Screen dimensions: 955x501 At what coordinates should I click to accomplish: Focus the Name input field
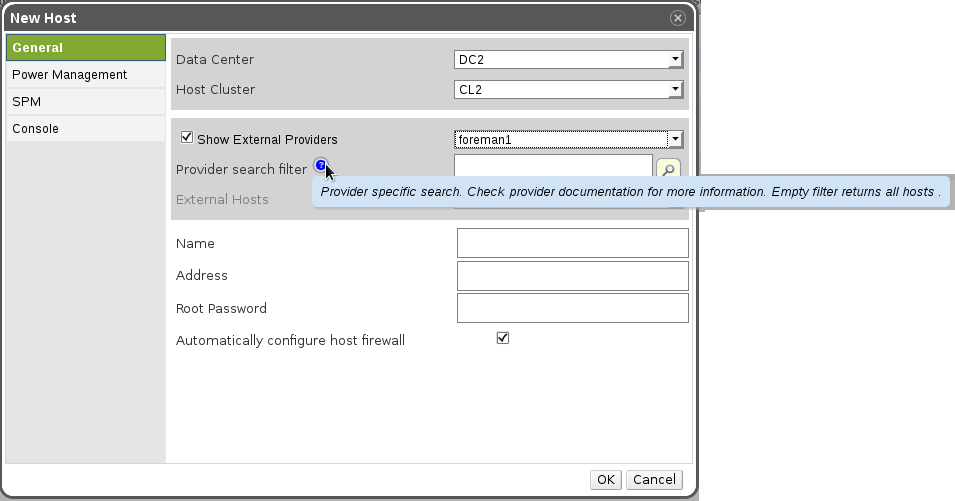tap(572, 243)
